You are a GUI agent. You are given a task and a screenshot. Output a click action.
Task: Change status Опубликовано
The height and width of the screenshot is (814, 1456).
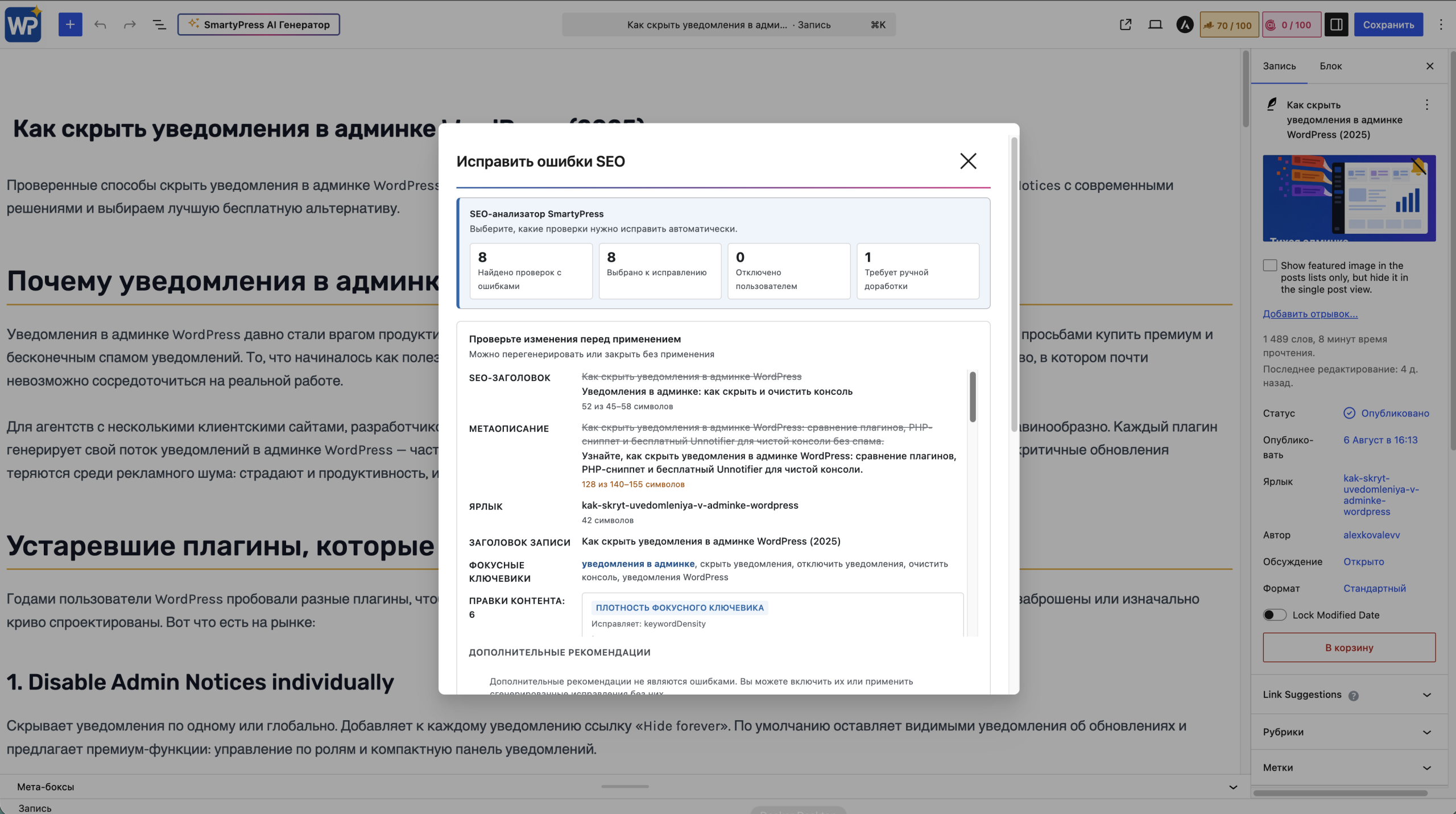1386,413
